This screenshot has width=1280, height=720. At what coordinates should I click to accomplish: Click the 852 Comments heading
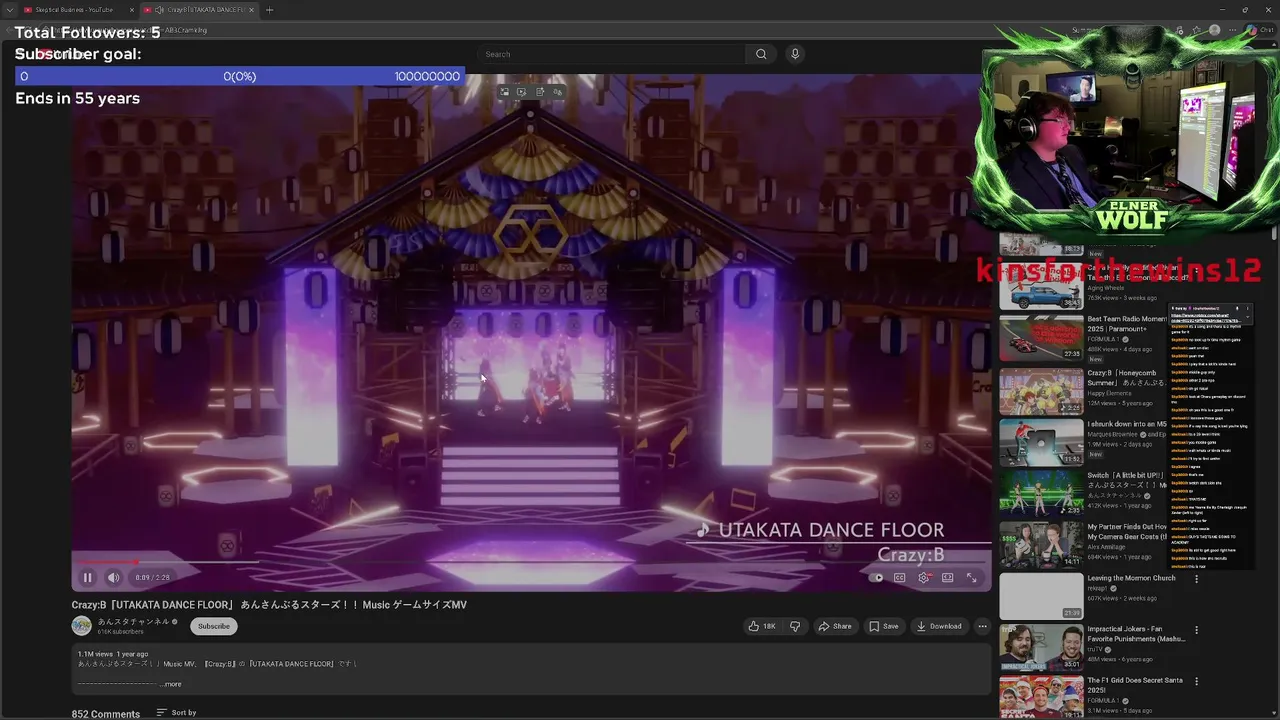coord(105,714)
